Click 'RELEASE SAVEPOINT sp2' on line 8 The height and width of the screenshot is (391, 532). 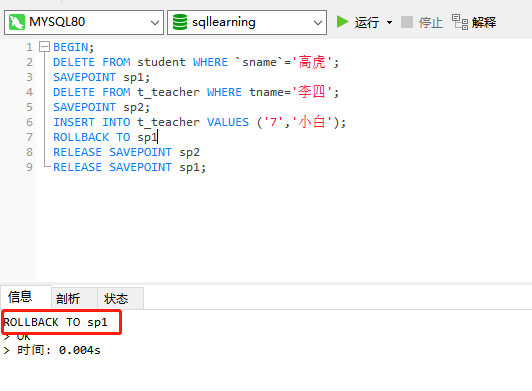[x=126, y=152]
